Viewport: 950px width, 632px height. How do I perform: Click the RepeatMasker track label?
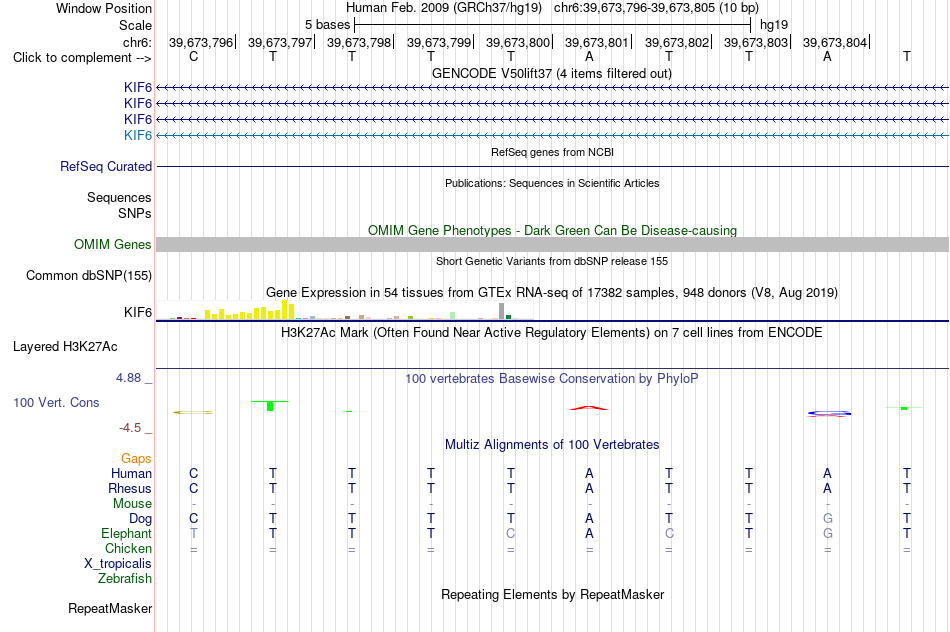click(110, 608)
